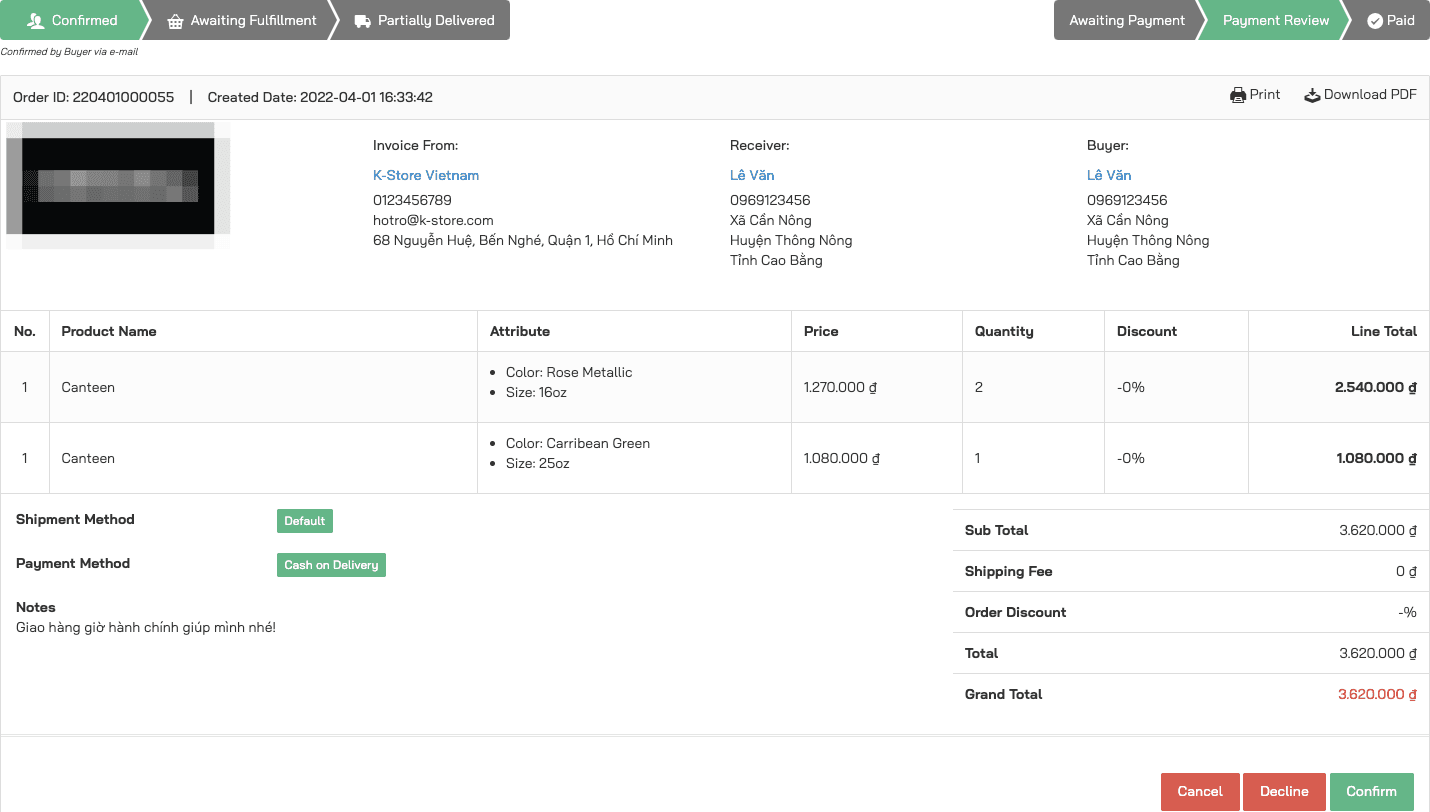The width and height of the screenshot is (1430, 812).
Task: Select the Awaiting Payment status step
Action: click(1126, 20)
